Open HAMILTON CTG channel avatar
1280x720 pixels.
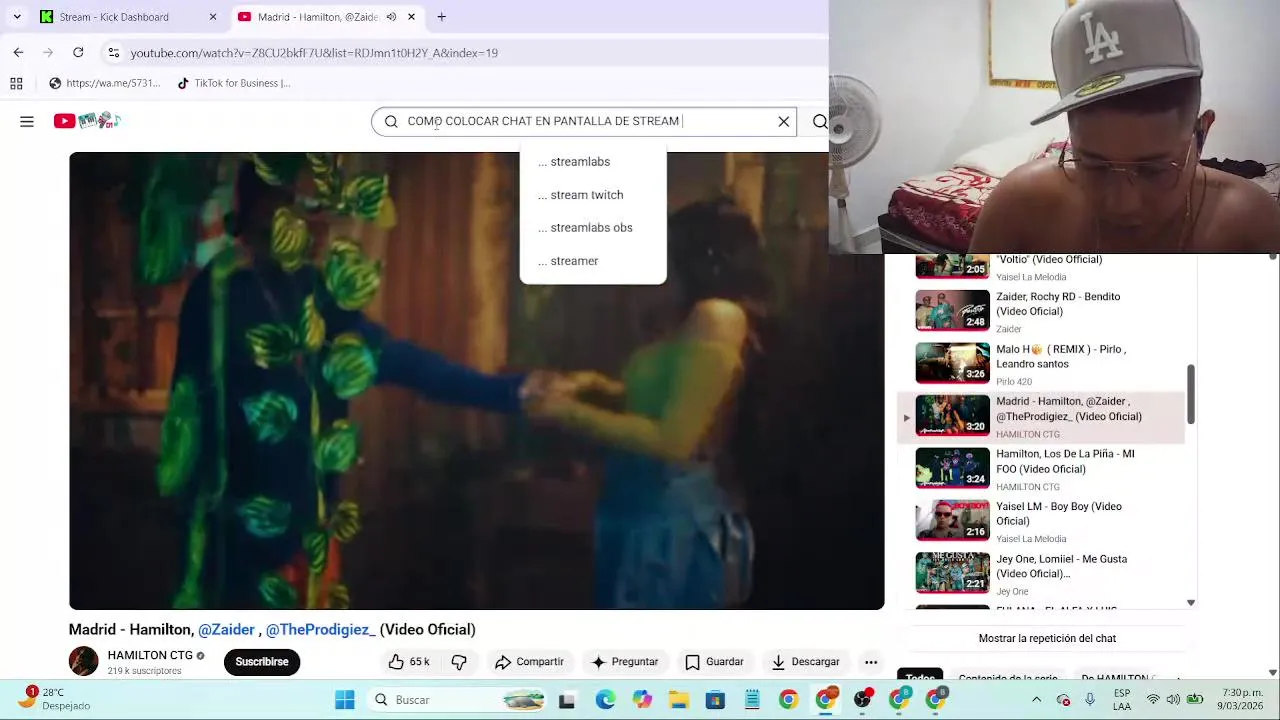coord(84,661)
